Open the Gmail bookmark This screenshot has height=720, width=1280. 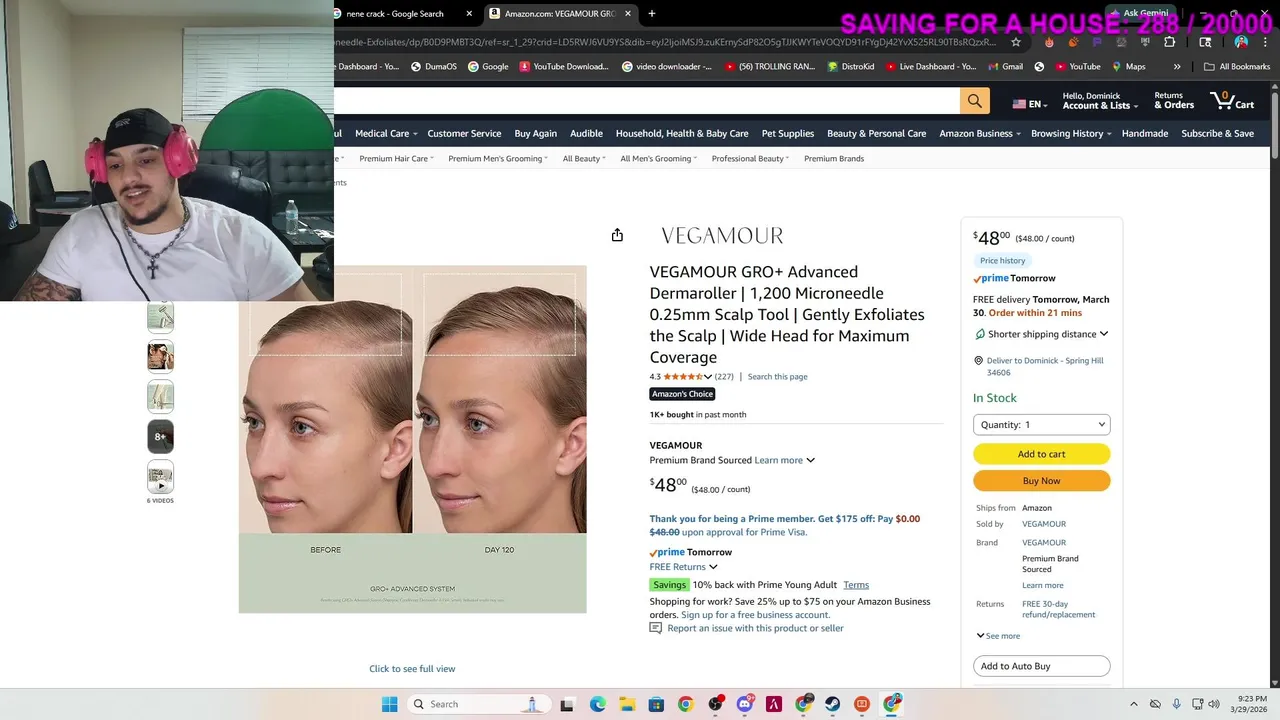click(1005, 67)
